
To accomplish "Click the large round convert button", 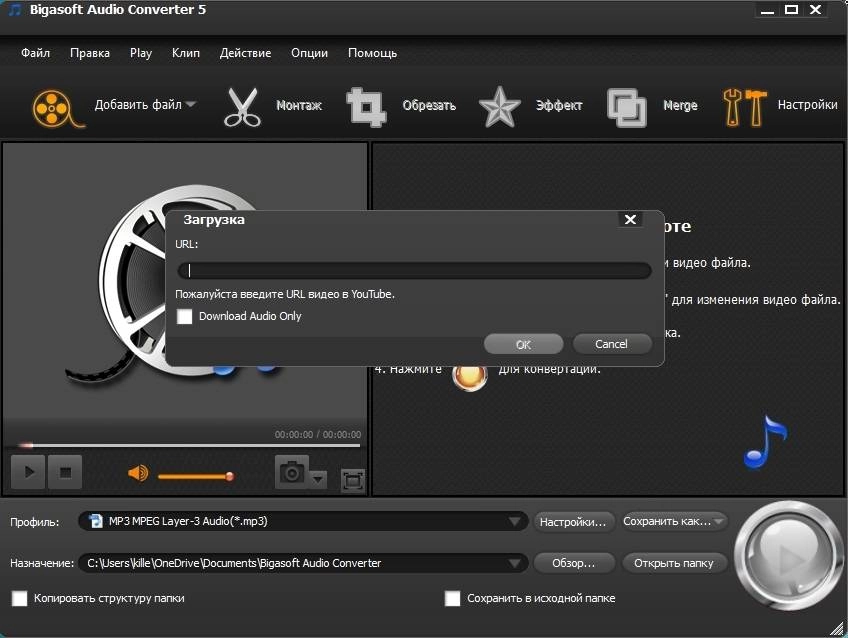I will click(789, 555).
